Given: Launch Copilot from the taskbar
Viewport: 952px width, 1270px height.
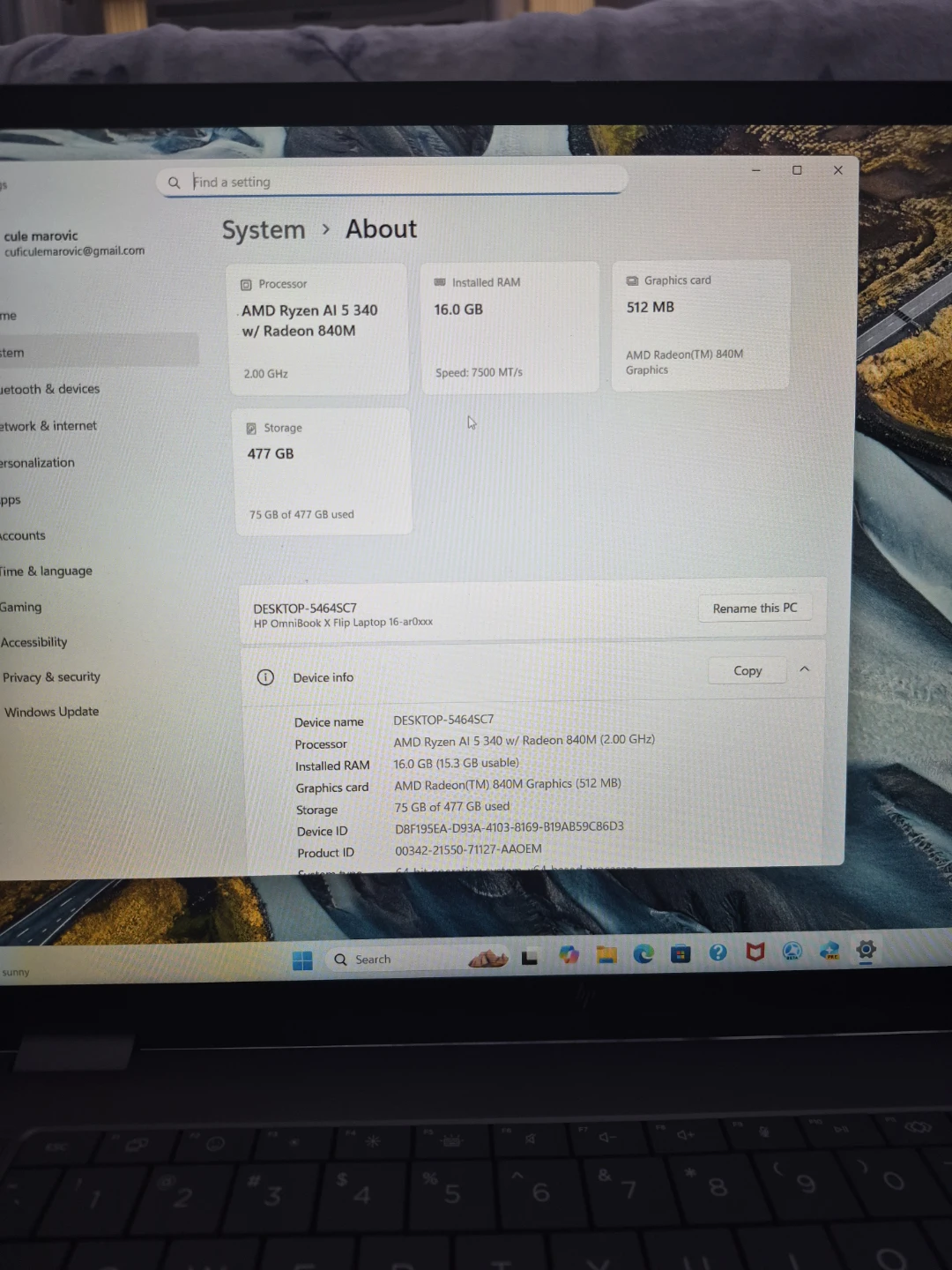Looking at the screenshot, I should point(569,955).
